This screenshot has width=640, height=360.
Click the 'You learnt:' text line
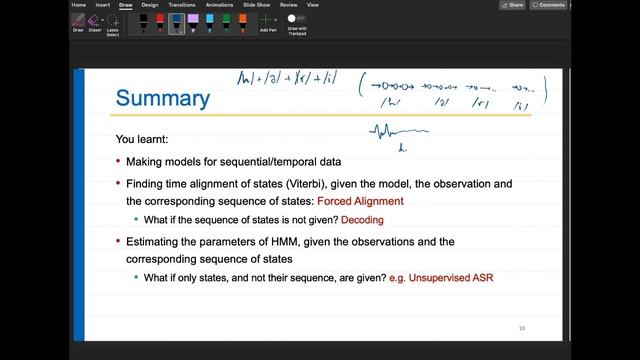point(142,139)
